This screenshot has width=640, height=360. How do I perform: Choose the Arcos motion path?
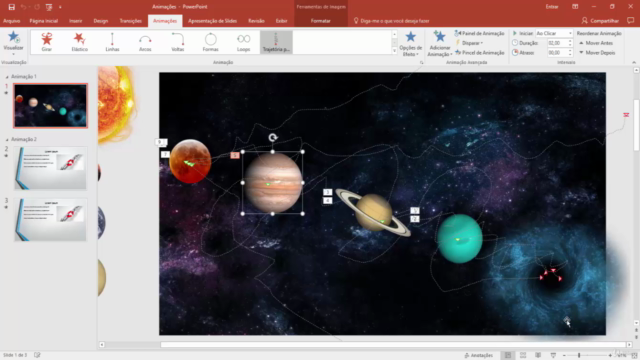[x=145, y=42]
